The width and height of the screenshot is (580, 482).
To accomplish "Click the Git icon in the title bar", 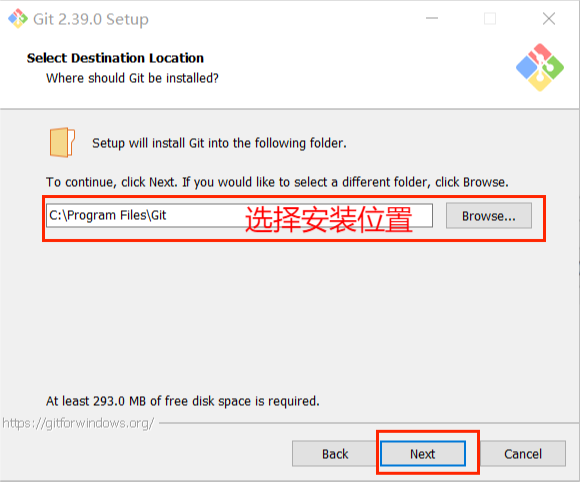I will tap(18, 18).
